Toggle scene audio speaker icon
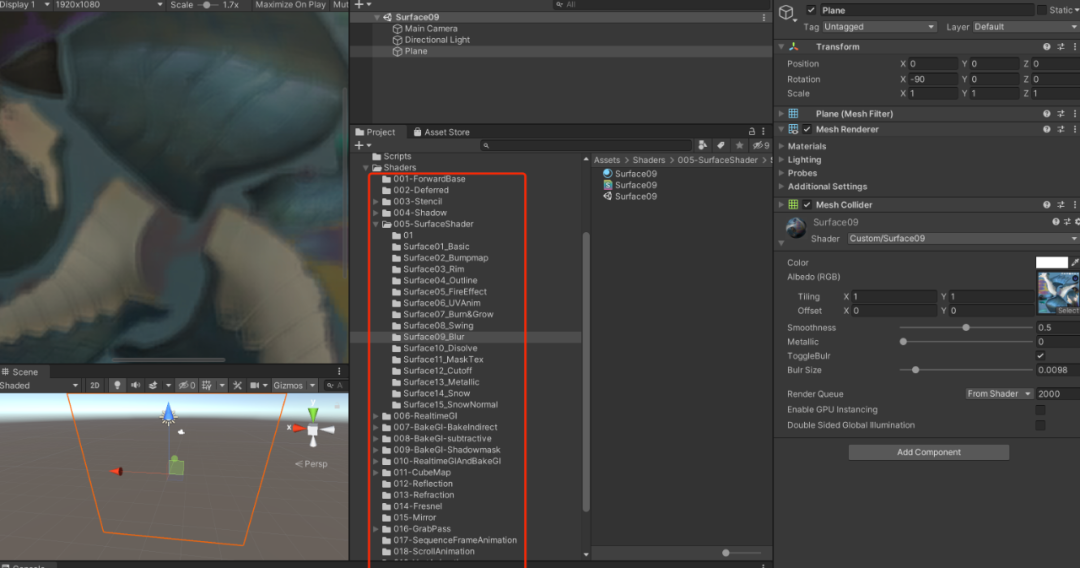This screenshot has width=1080, height=568. pyautogui.click(x=135, y=386)
